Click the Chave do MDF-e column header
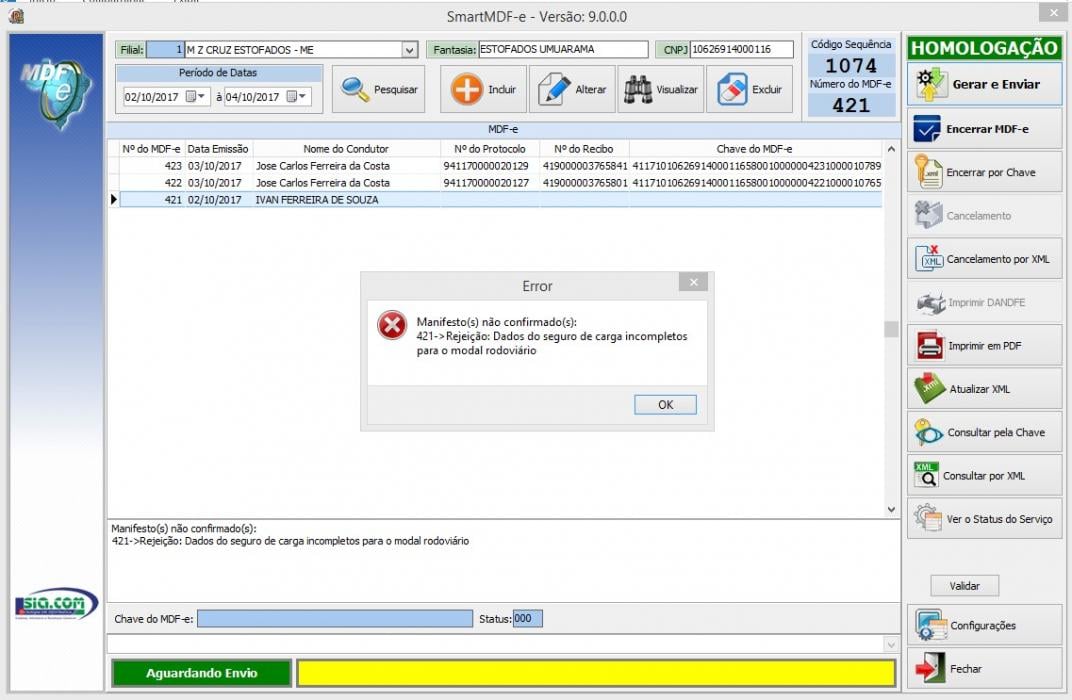 pos(755,148)
